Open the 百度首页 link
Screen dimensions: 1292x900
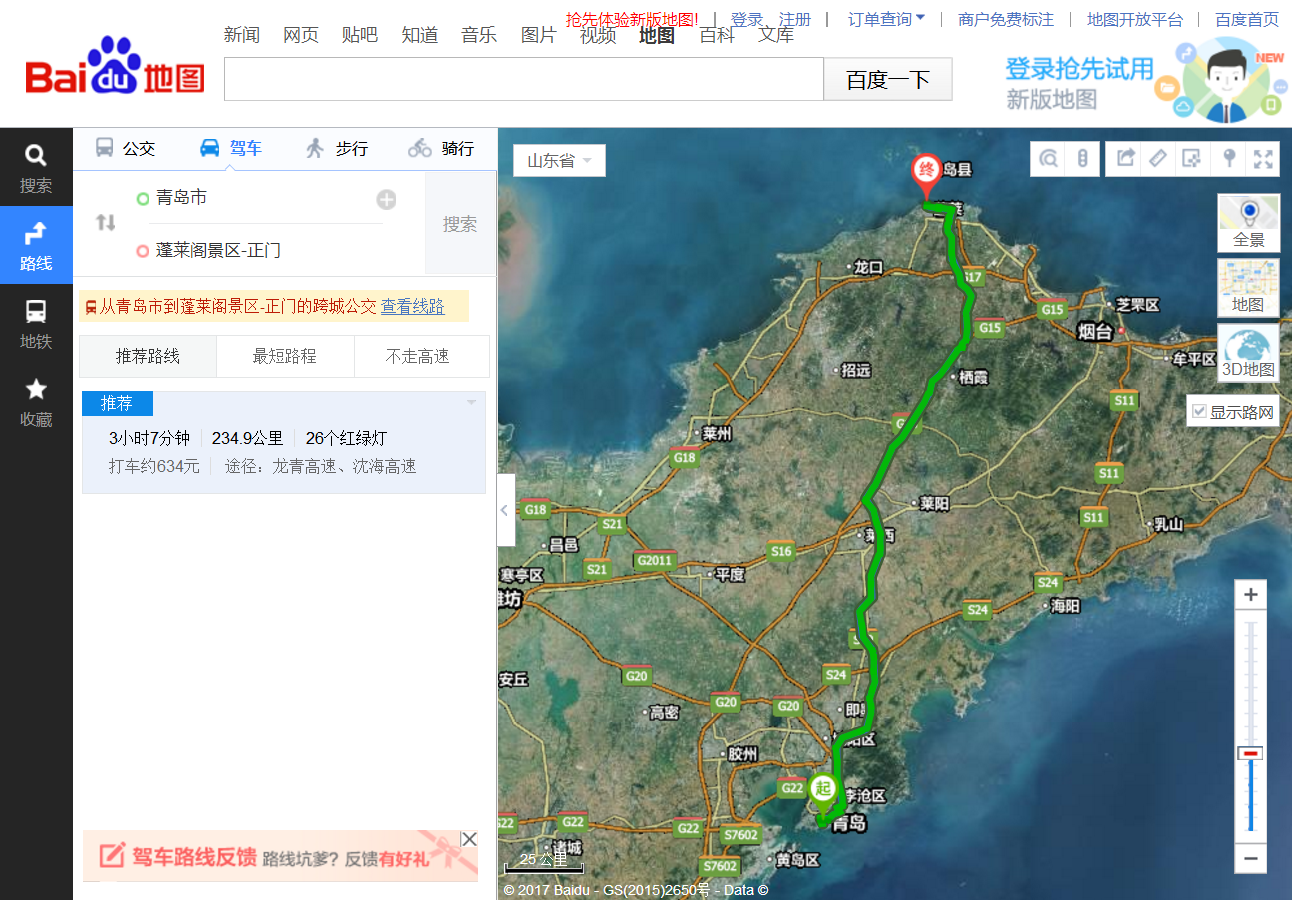(1247, 19)
